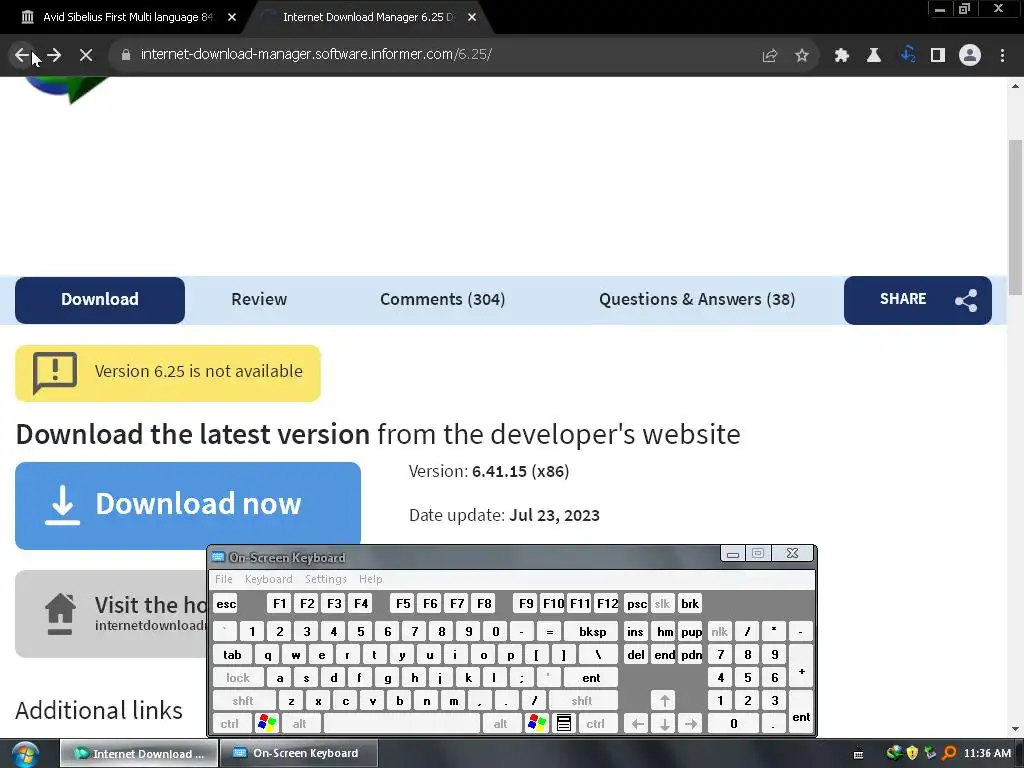Click the blue download extension icon in toolbar
1024x768 pixels.
coord(908,55)
